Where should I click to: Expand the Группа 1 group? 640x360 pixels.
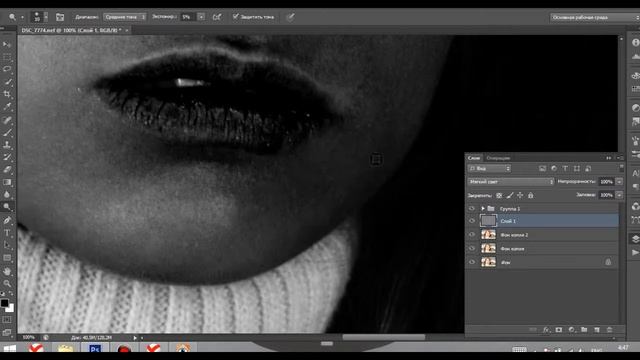(483, 209)
